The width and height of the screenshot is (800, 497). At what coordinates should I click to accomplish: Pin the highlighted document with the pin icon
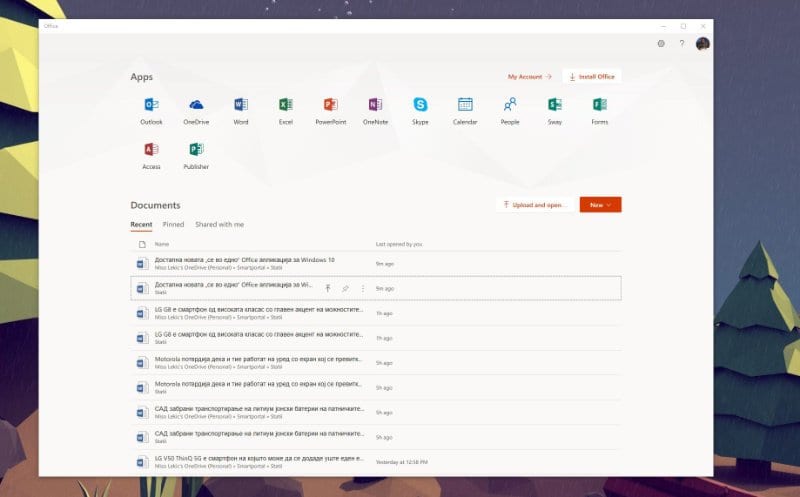(x=345, y=288)
